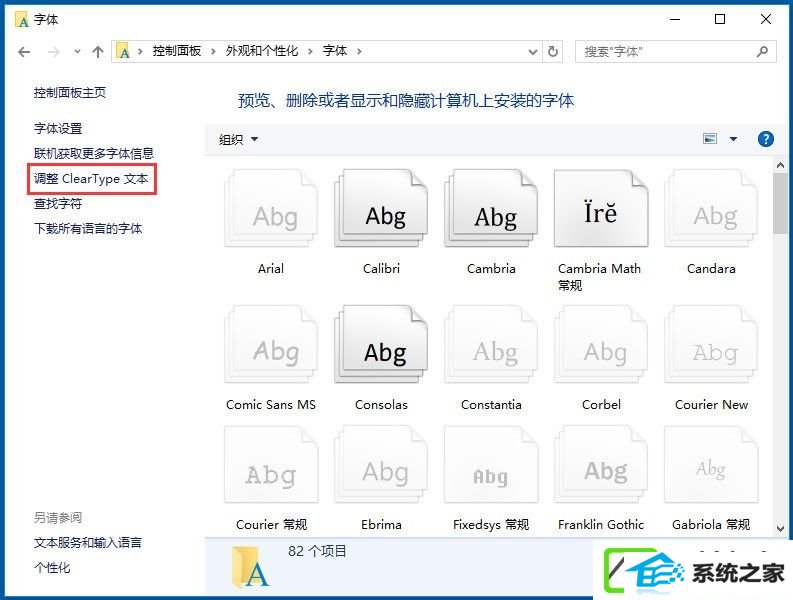The image size is (793, 600).
Task: Select the Courier New font icon
Action: (x=711, y=344)
